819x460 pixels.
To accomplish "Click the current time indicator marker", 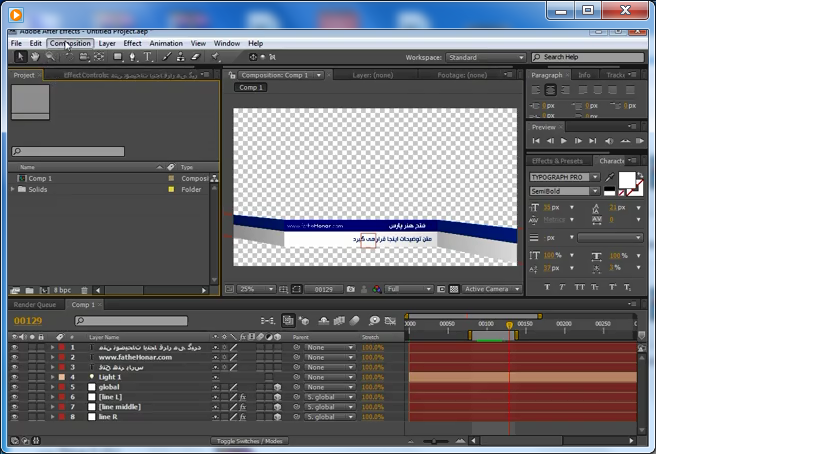I will pos(509,325).
